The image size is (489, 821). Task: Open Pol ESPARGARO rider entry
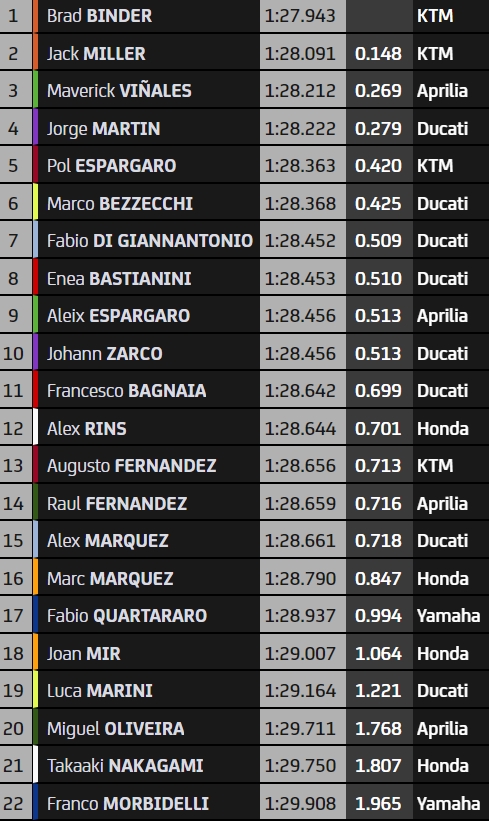point(112,165)
